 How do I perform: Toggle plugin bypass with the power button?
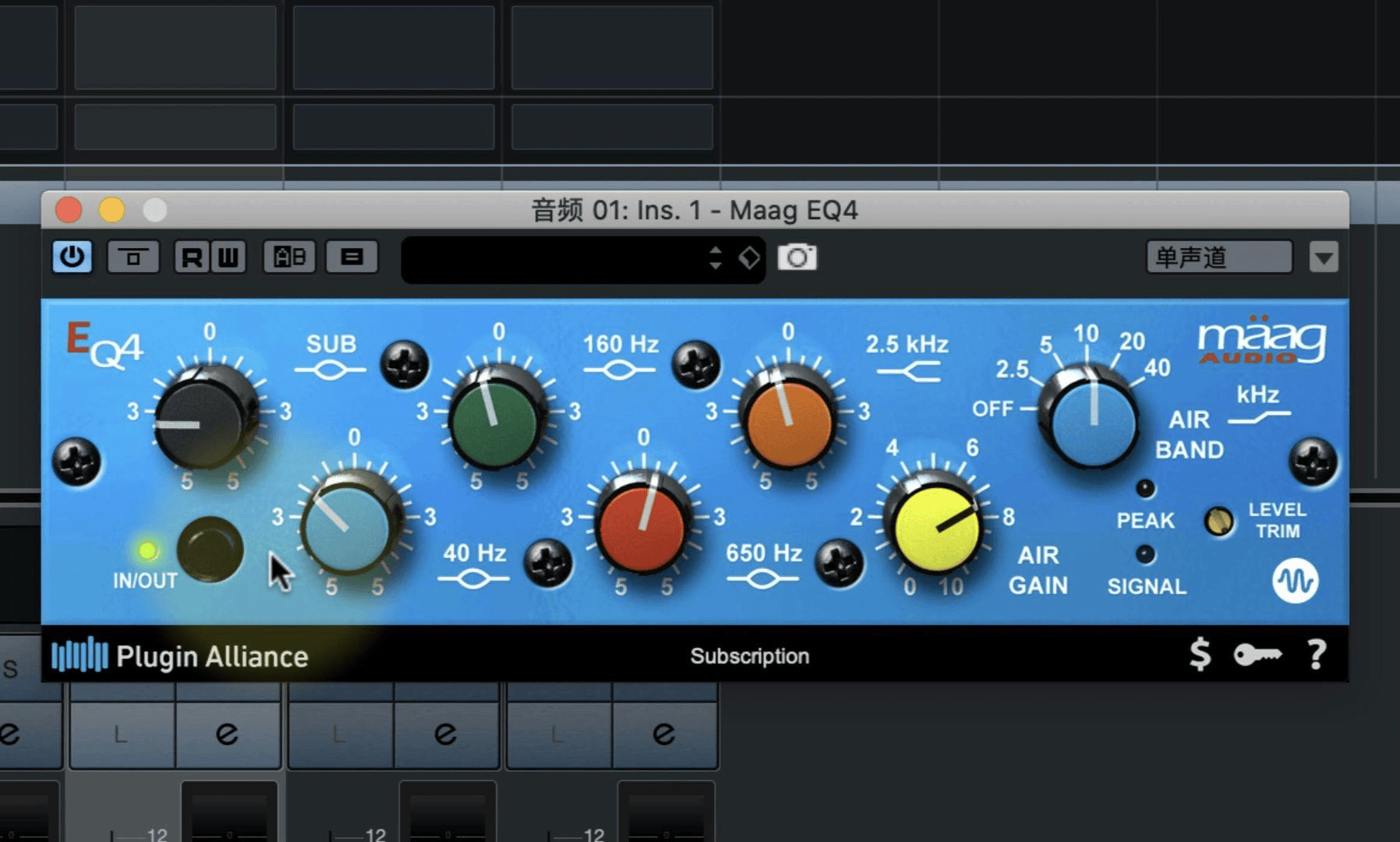[71, 256]
